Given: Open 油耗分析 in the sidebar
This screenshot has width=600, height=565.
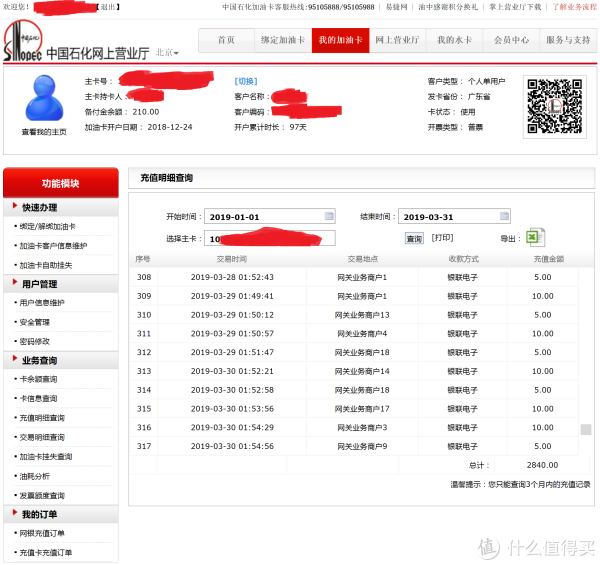Looking at the screenshot, I should click(34, 476).
